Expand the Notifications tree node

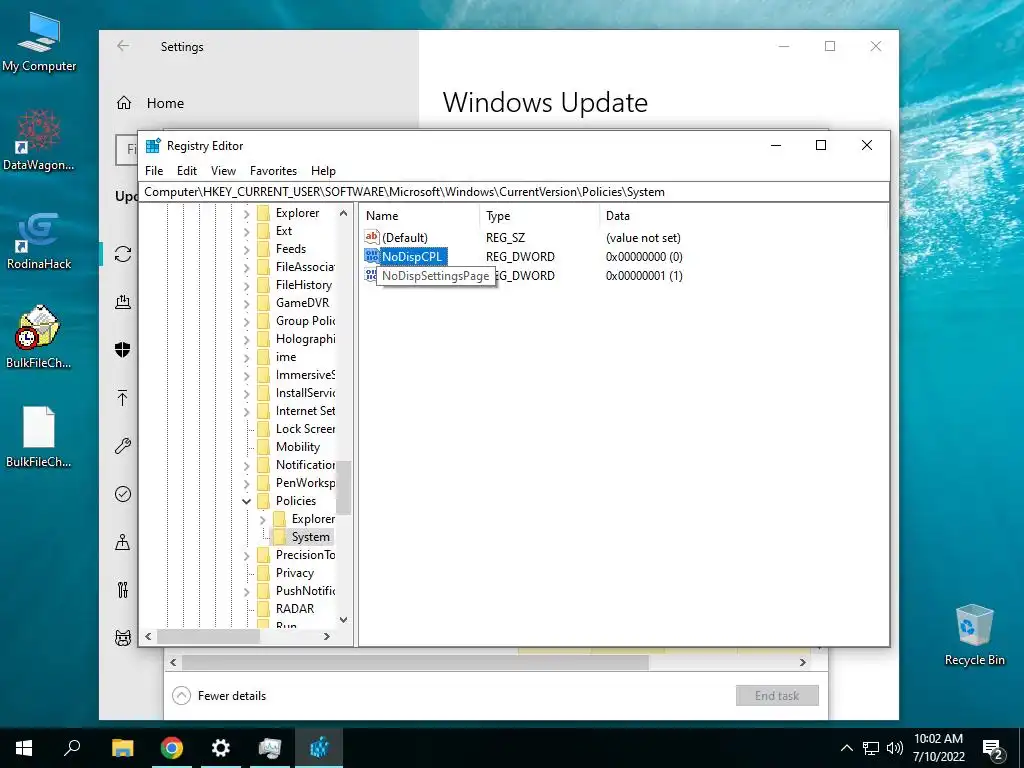(x=246, y=466)
